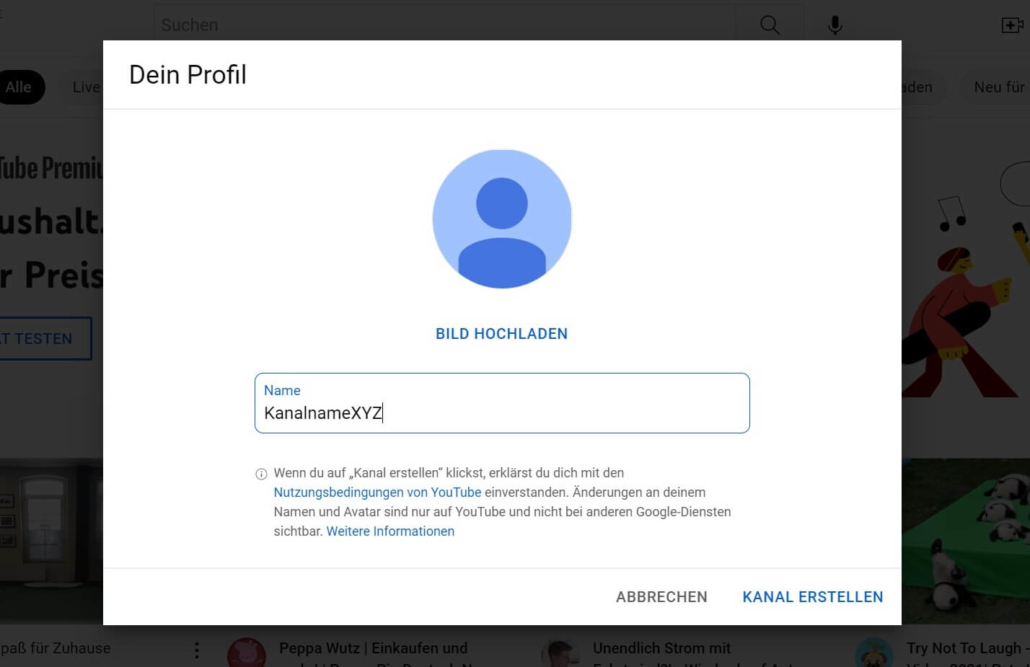This screenshot has width=1030, height=667.
Task: Select the Live filter chip
Action: click(82, 87)
